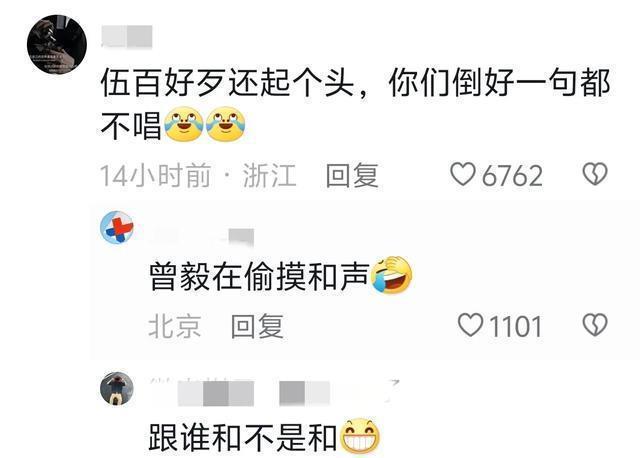640x458 pixels.
Task: Open the third commenter's avatar
Action: click(117, 389)
